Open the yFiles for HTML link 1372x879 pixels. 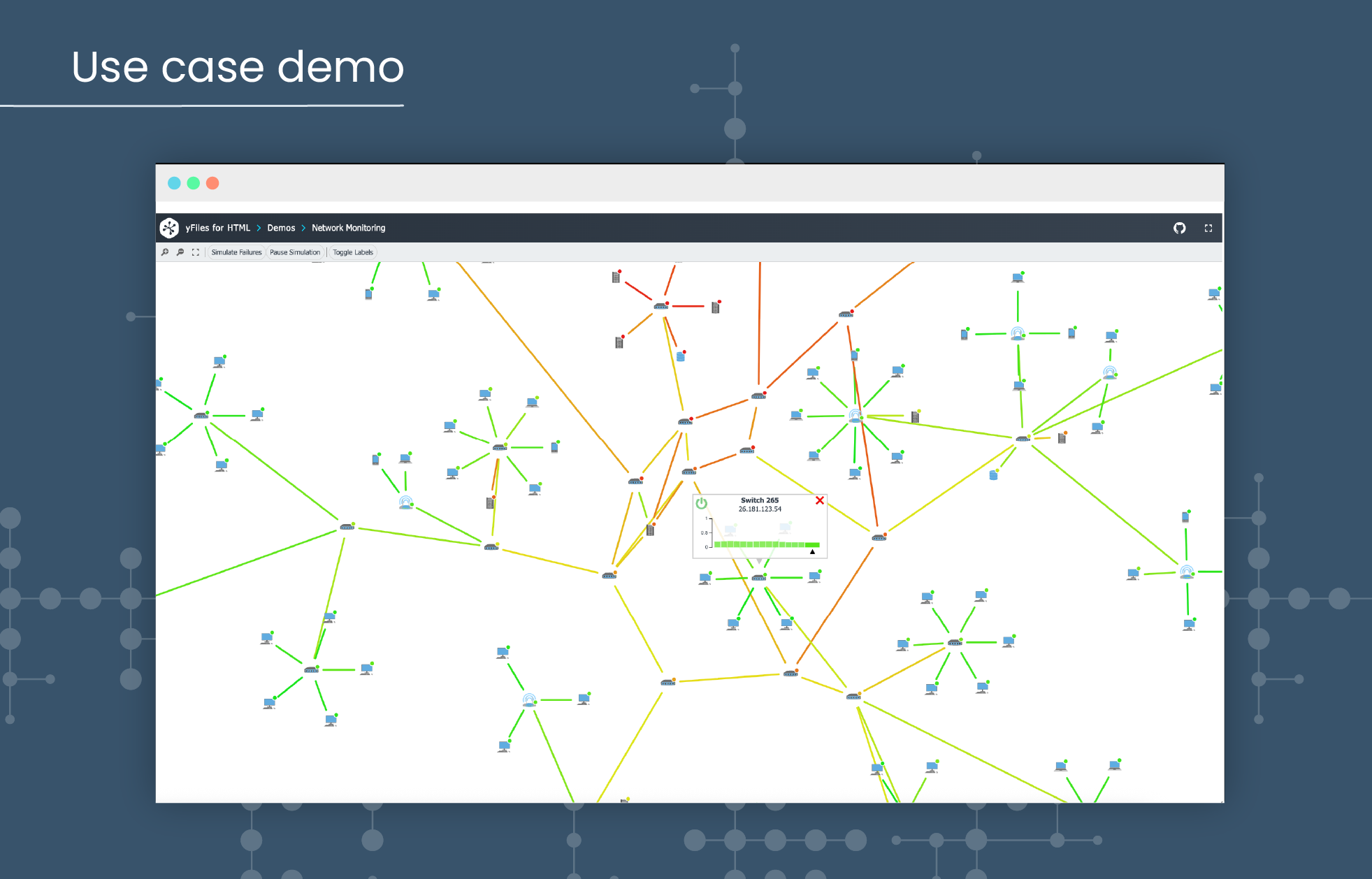217,228
